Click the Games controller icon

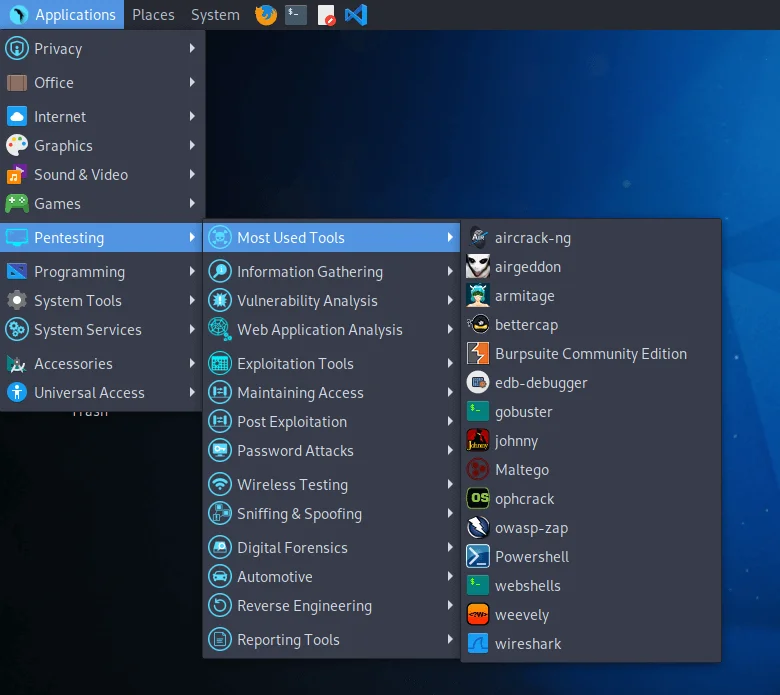pyautogui.click(x=17, y=203)
